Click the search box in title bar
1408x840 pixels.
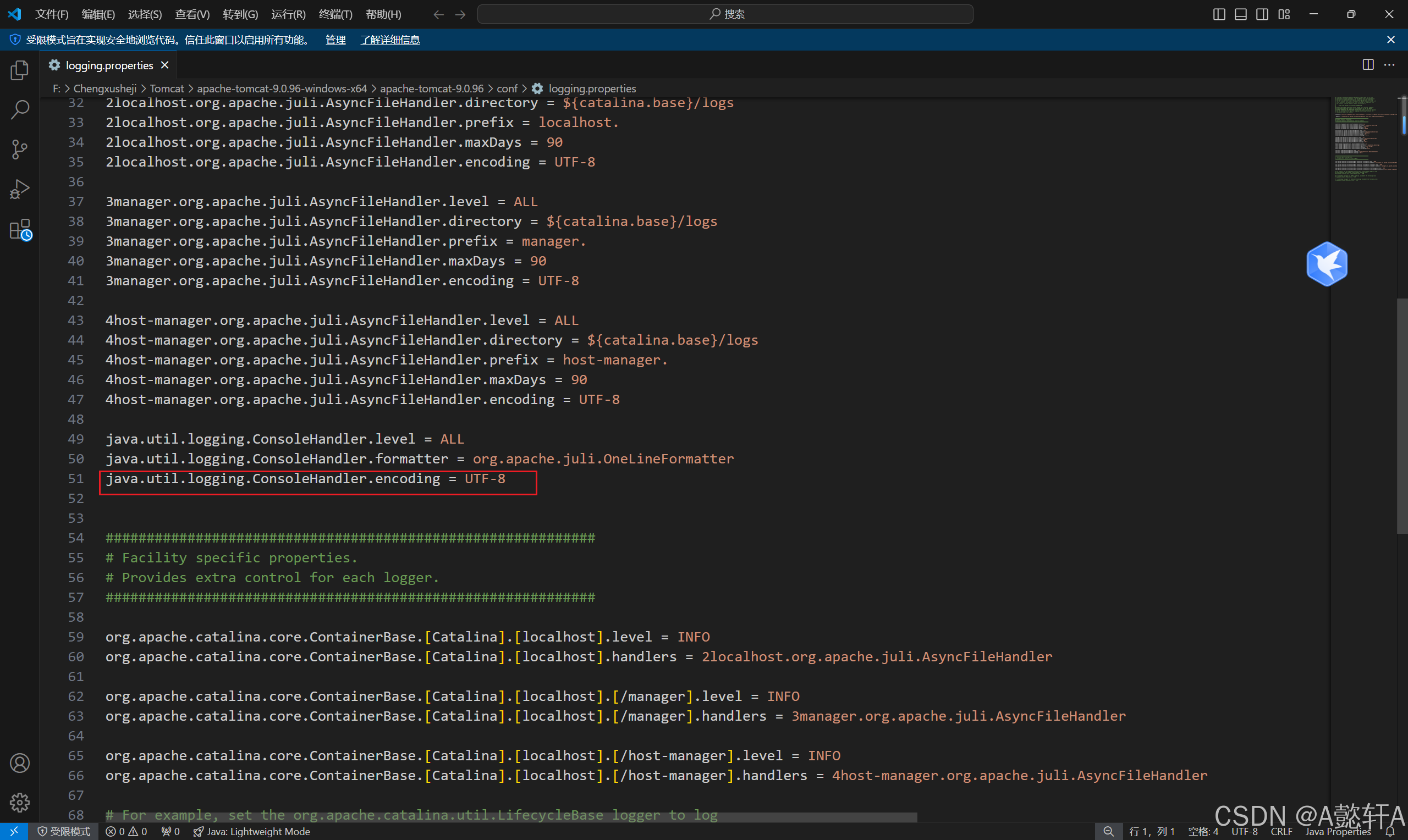(725, 14)
